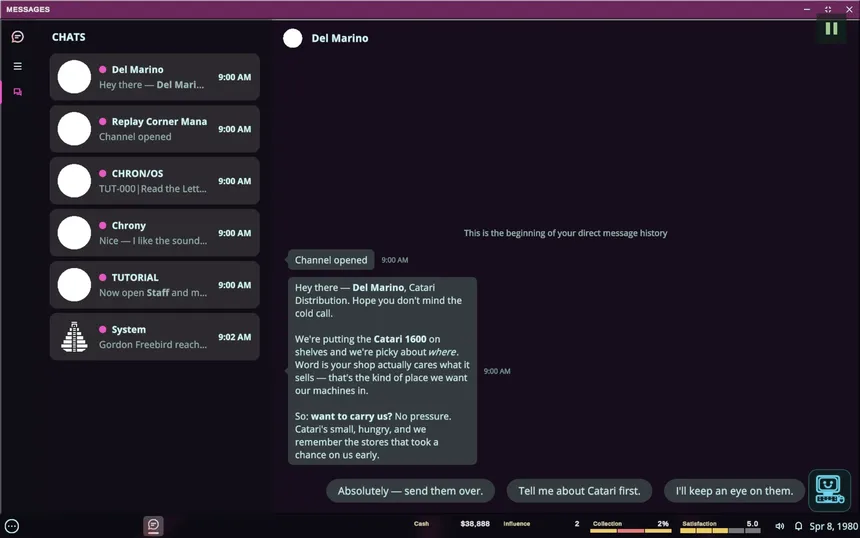The image size is (860, 538).
Task: Open the Chrony robot assistant icon
Action: (829, 490)
